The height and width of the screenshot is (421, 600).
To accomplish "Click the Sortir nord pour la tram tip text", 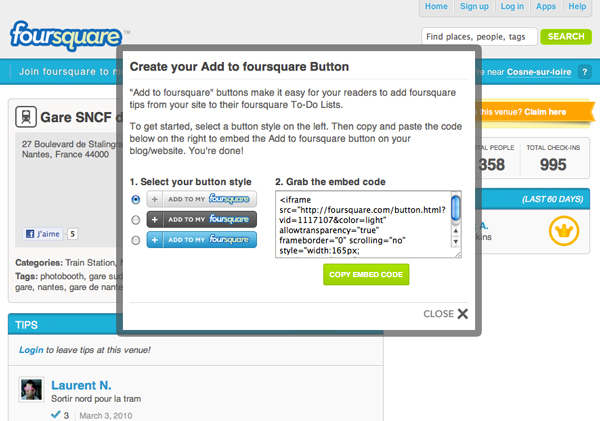I will coord(96,399).
